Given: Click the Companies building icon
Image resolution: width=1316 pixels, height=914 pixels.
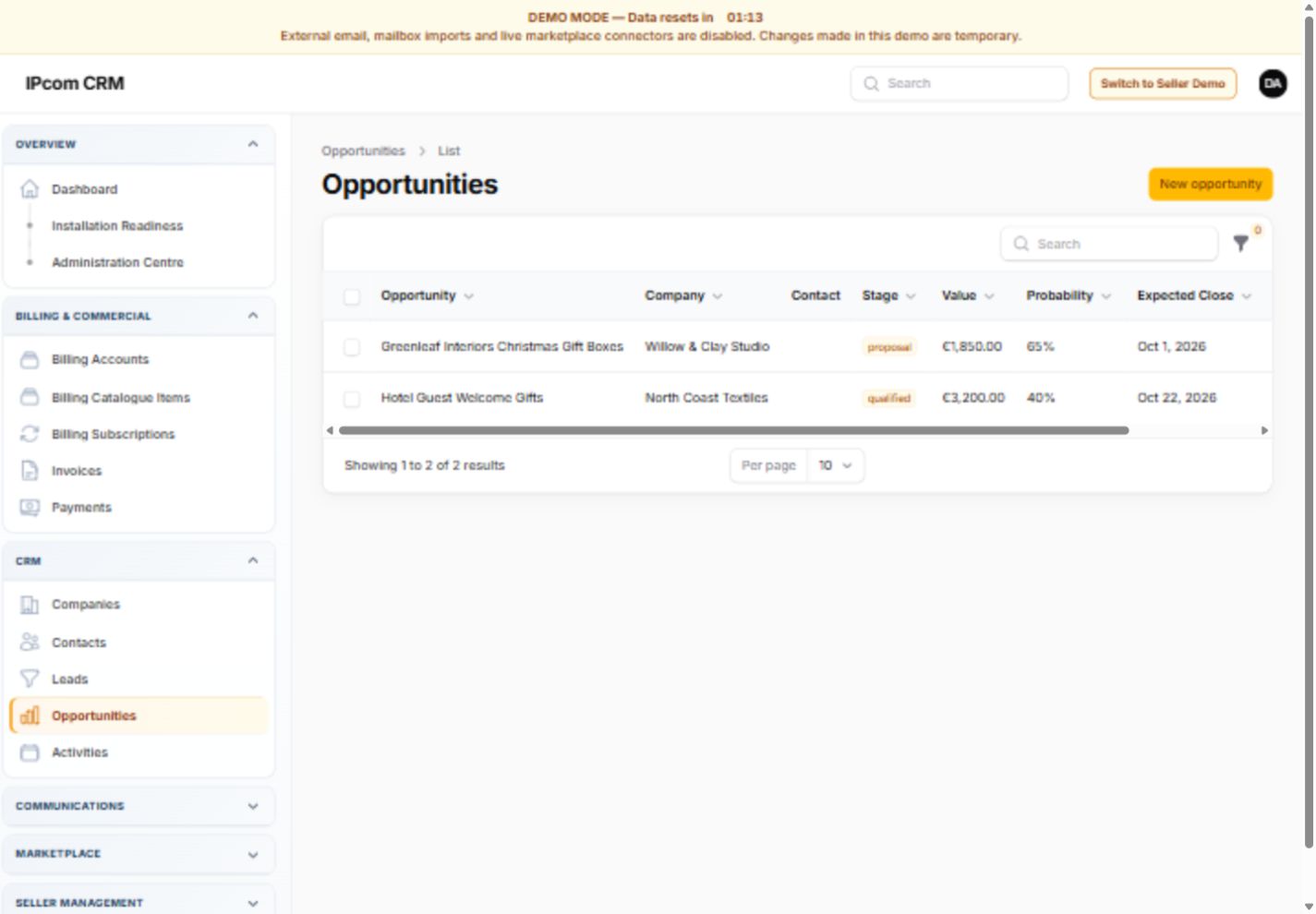Looking at the screenshot, I should point(30,605).
